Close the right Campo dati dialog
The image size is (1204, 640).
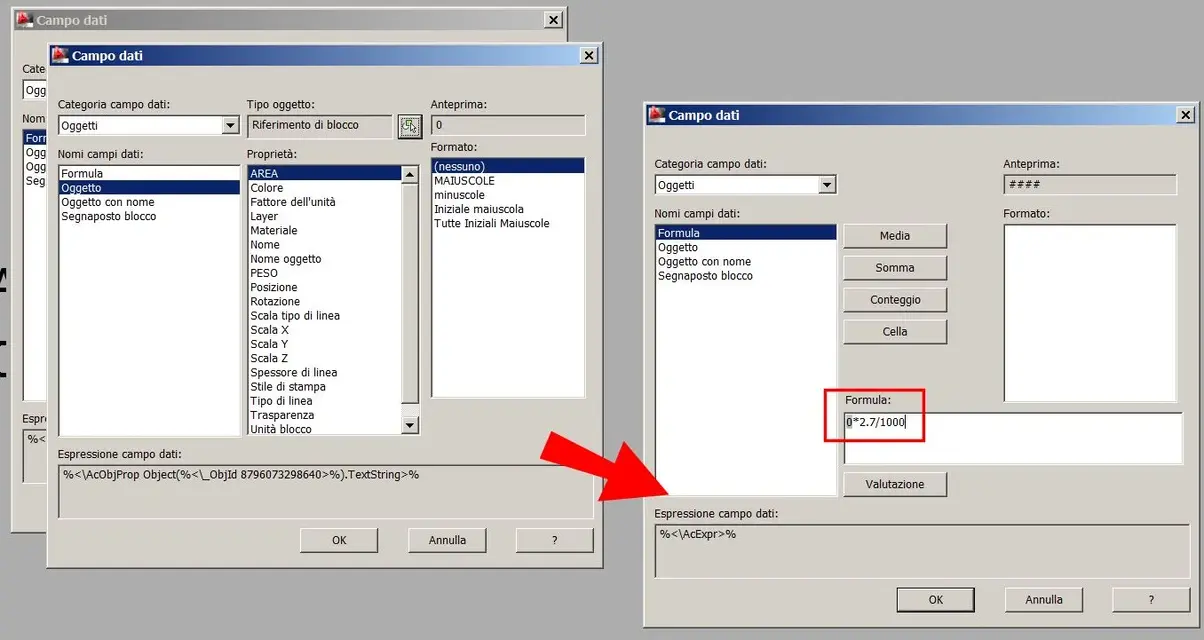(1185, 115)
